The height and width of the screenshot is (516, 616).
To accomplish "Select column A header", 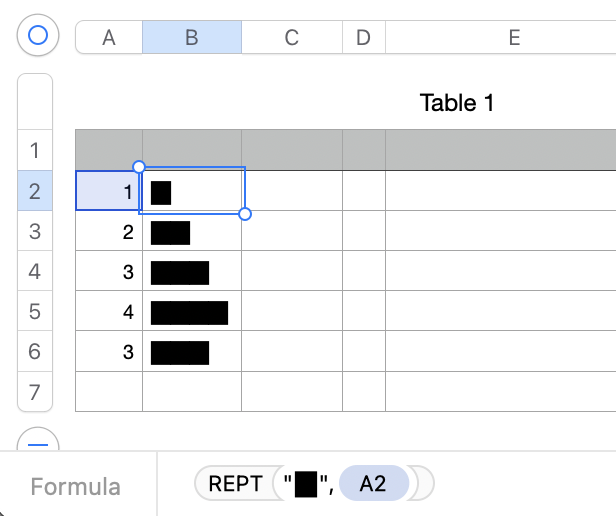I will [x=109, y=38].
